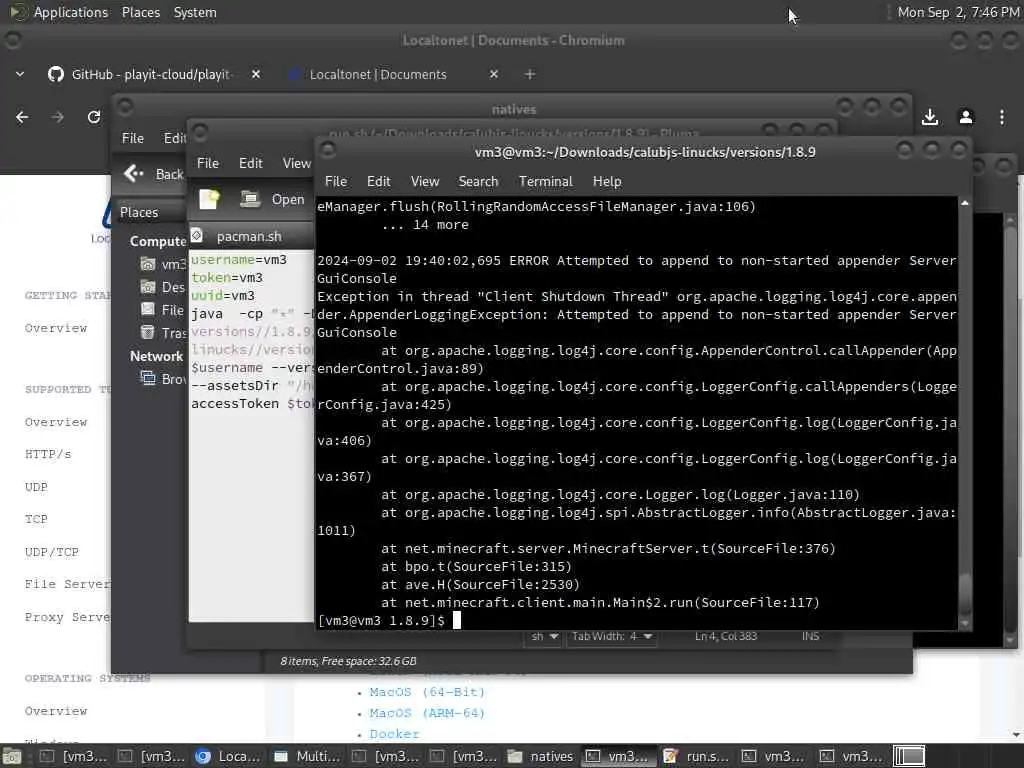The width and height of the screenshot is (1024, 768).
Task: Click the token=vm3 line in editor
Action: click(227, 278)
